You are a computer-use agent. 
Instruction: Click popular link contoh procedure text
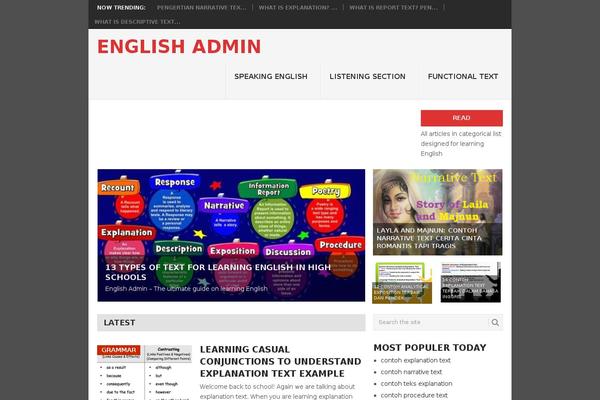point(414,395)
